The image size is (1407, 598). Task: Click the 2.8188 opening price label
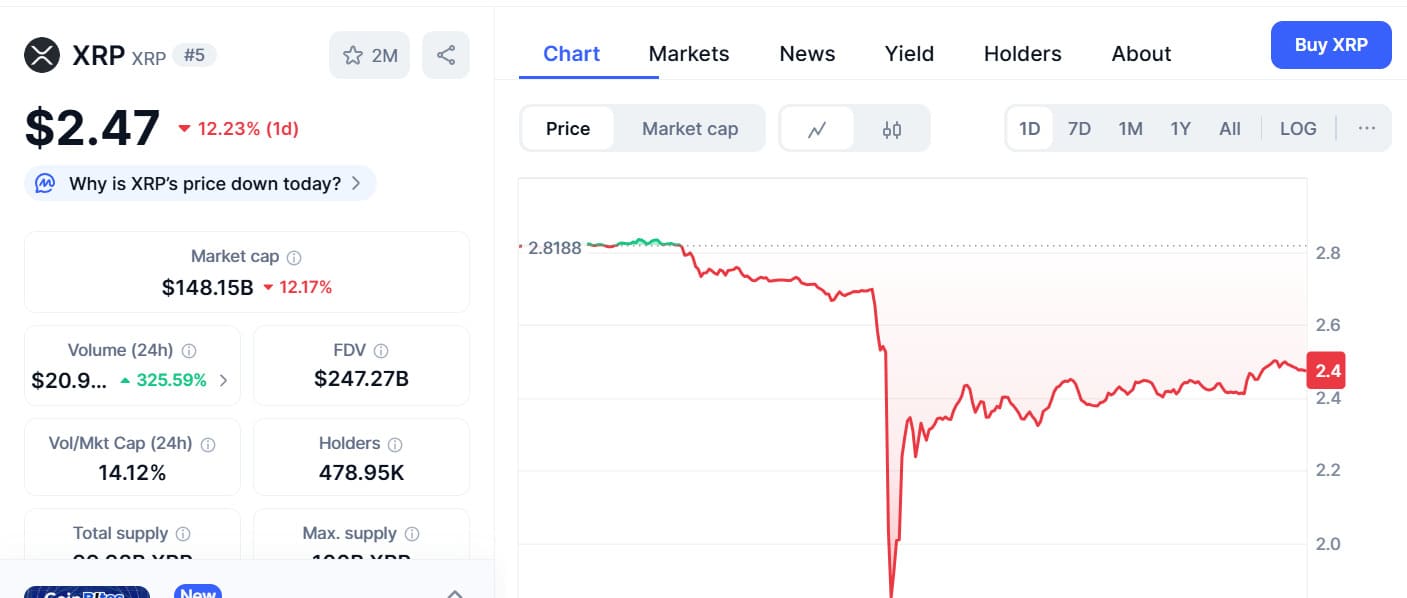[554, 248]
